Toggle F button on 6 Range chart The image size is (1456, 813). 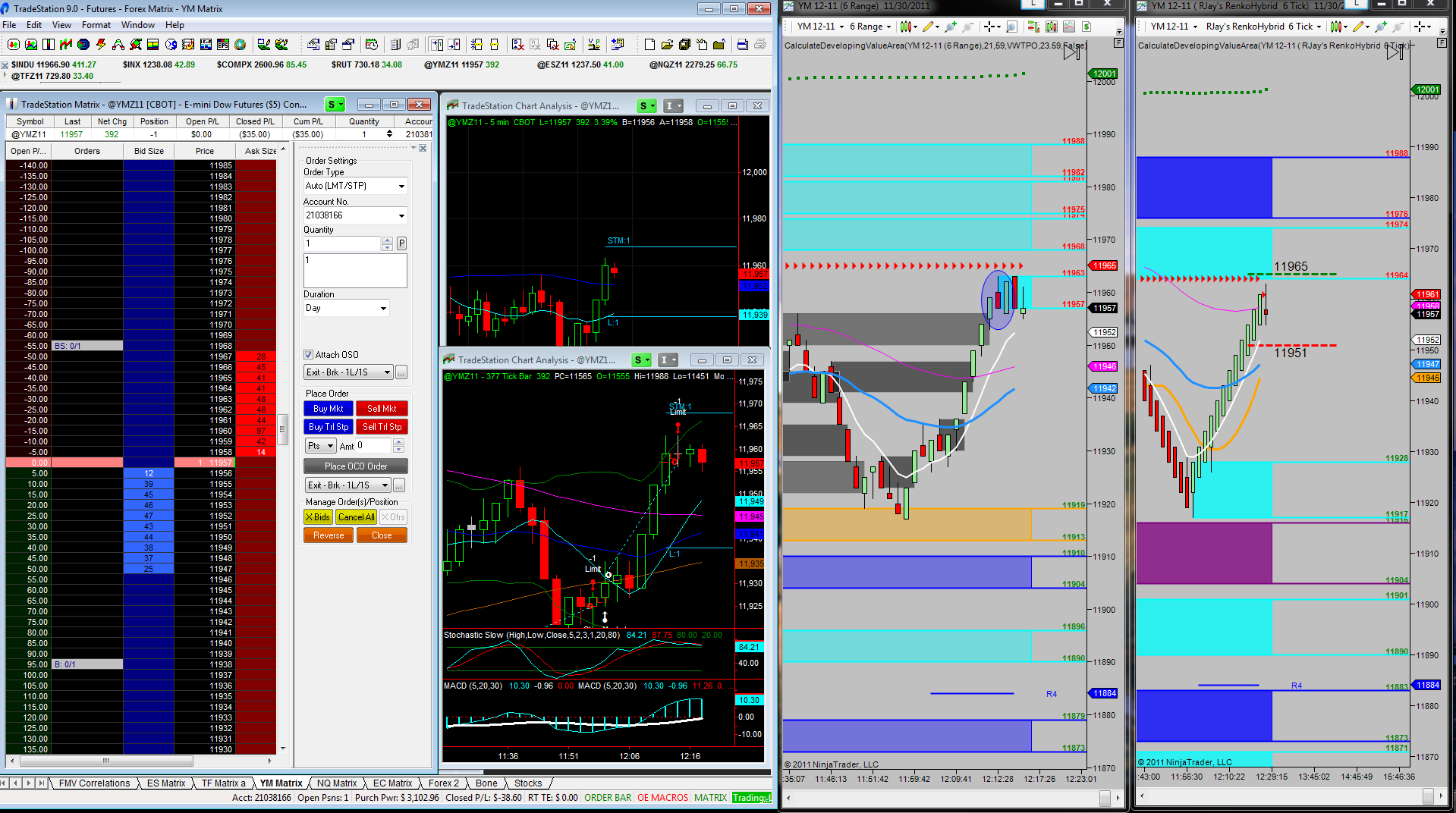[x=1118, y=43]
